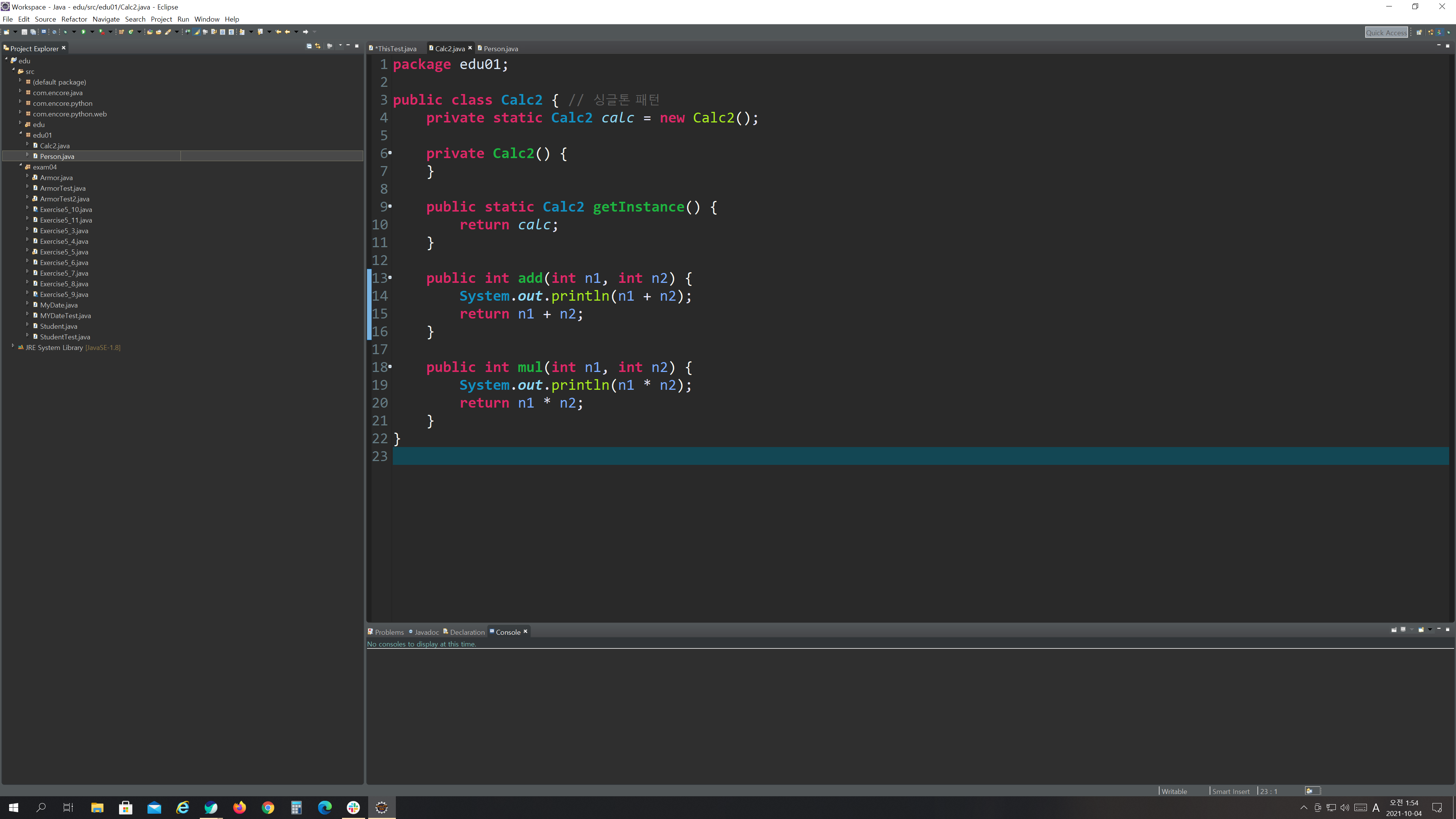Screen dimensions: 1456x819
Task: Click the Save All toolbar icon
Action: tap(33, 31)
